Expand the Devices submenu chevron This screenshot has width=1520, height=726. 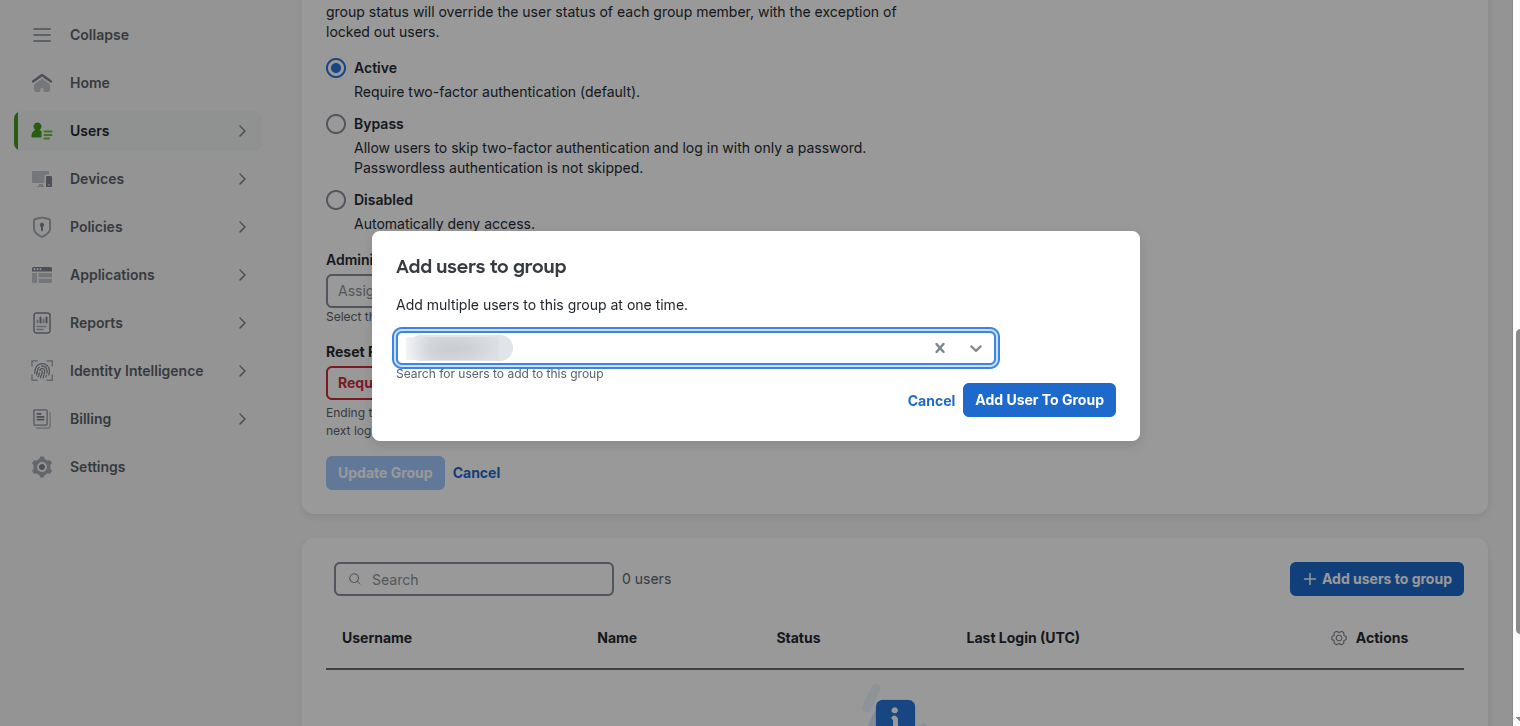click(x=242, y=179)
